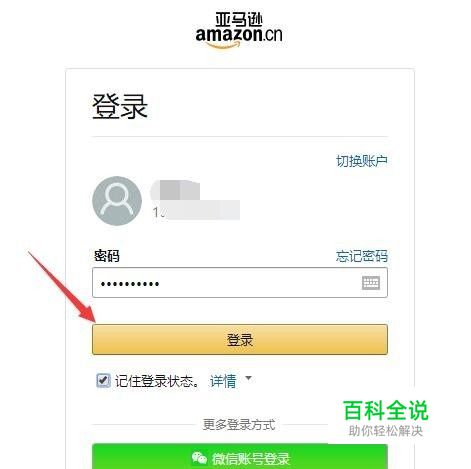471x469 pixels.
Task: Click the 百科全说 green watermark text
Action: click(x=385, y=410)
